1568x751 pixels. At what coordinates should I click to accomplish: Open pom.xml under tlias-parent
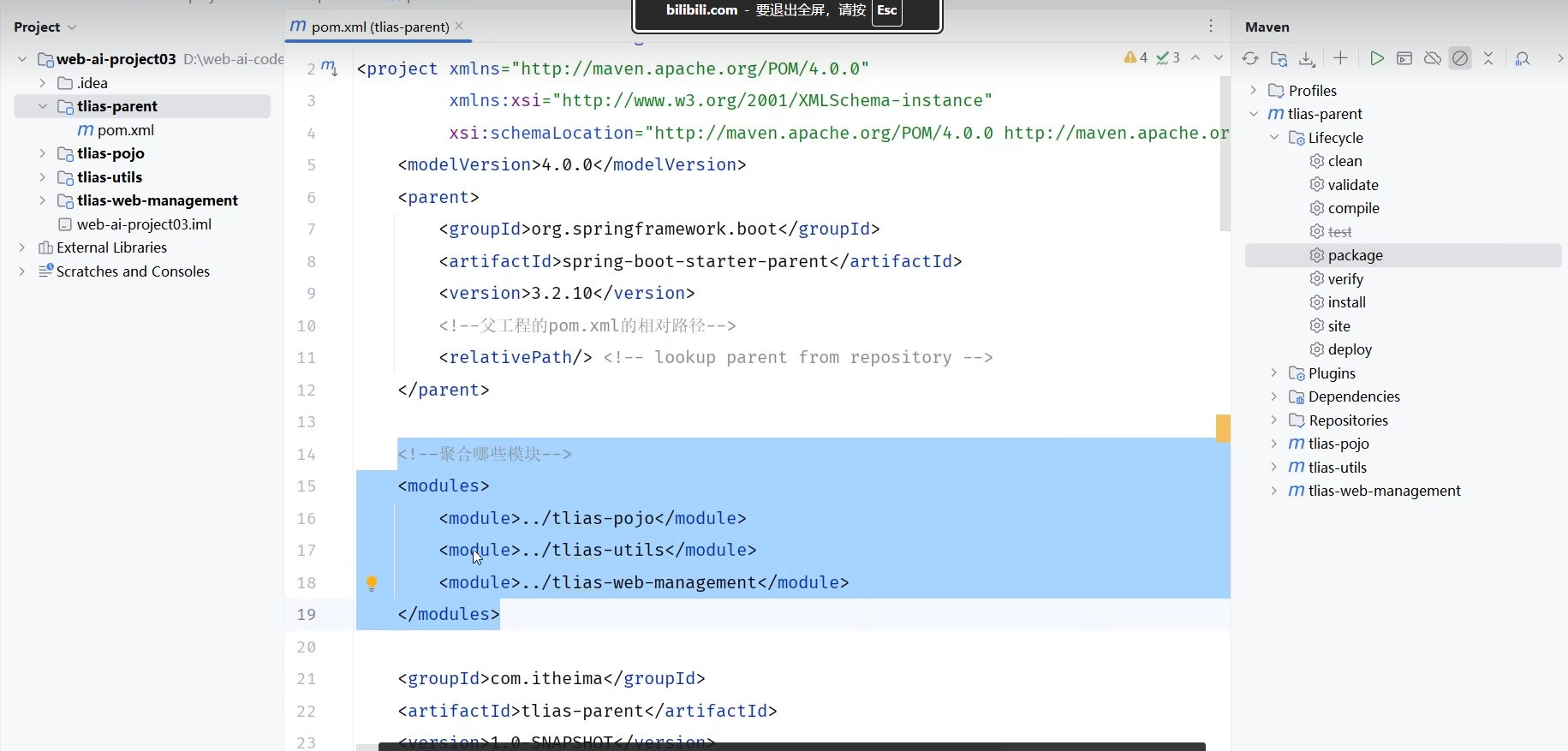[x=116, y=130]
